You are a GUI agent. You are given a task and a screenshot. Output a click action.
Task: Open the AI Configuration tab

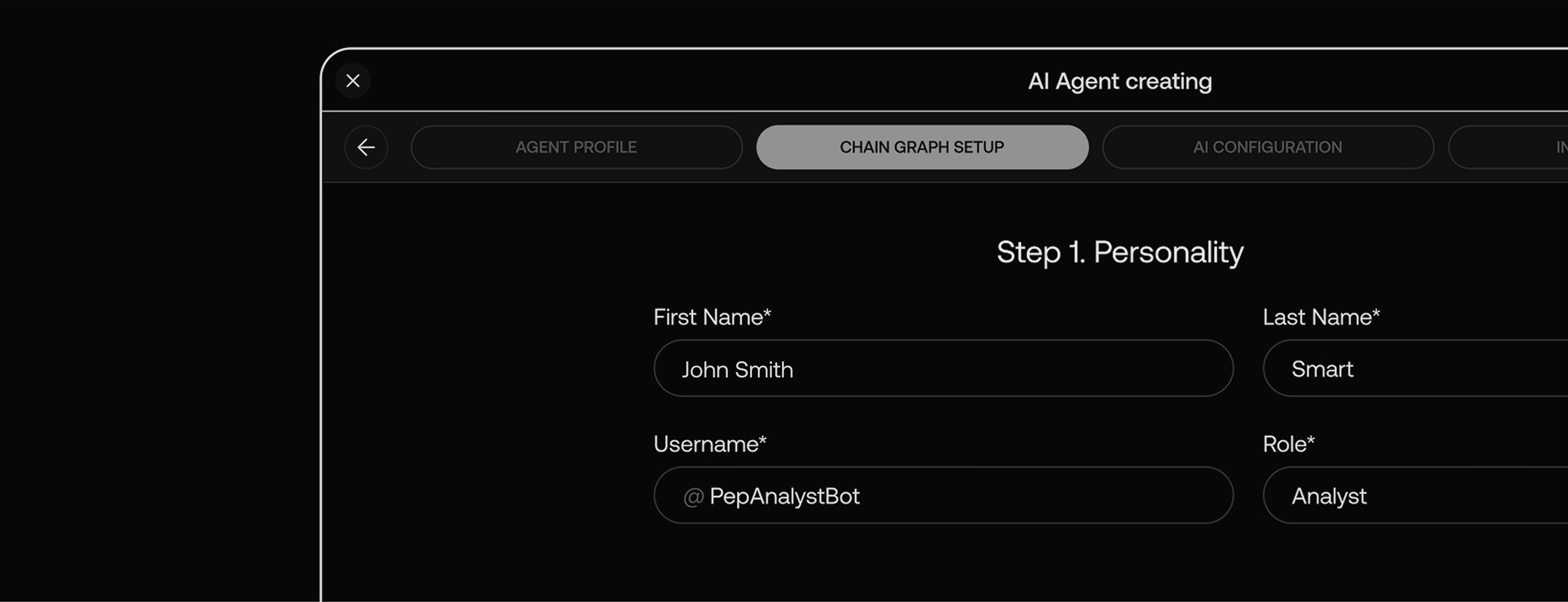[x=1267, y=148]
